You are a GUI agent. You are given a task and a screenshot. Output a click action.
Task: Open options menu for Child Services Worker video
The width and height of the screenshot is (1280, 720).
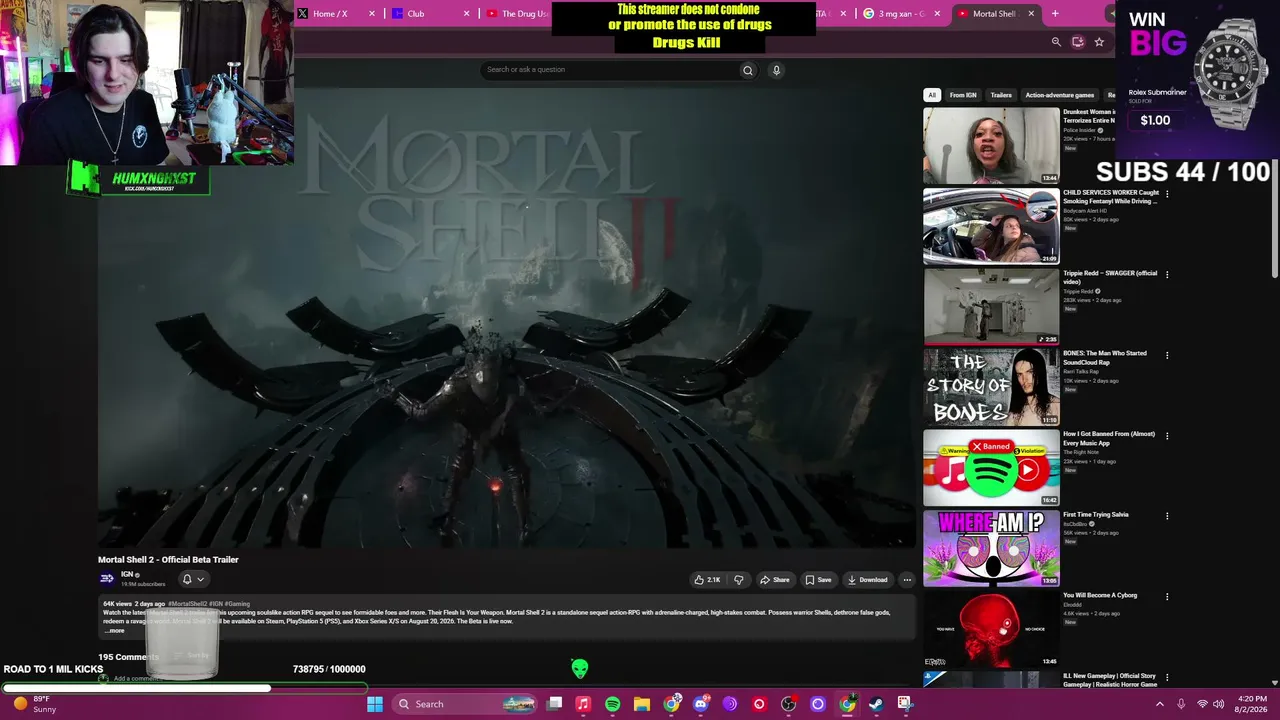(1167, 194)
